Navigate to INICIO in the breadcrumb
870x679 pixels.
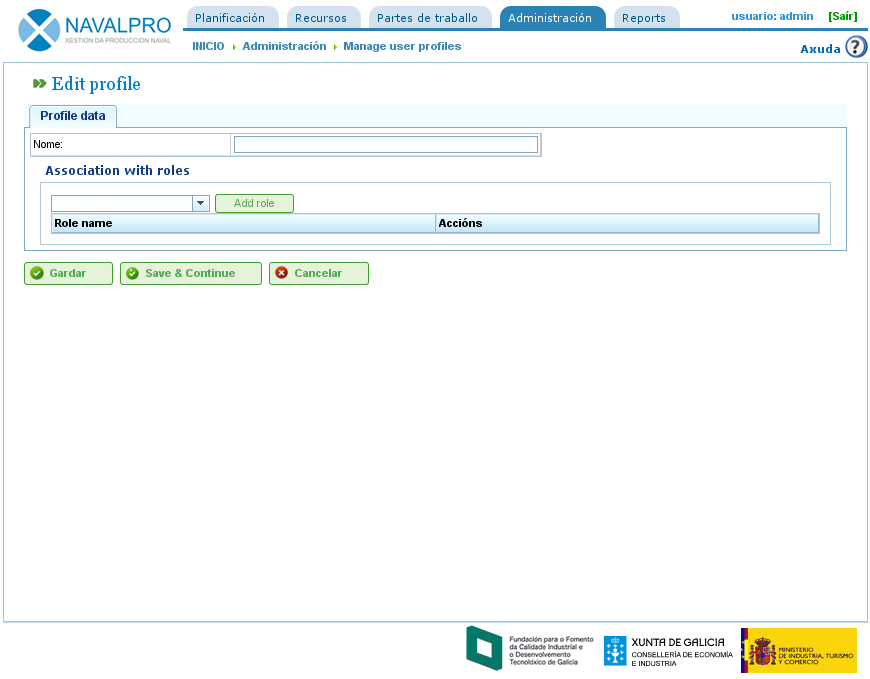[208, 47]
